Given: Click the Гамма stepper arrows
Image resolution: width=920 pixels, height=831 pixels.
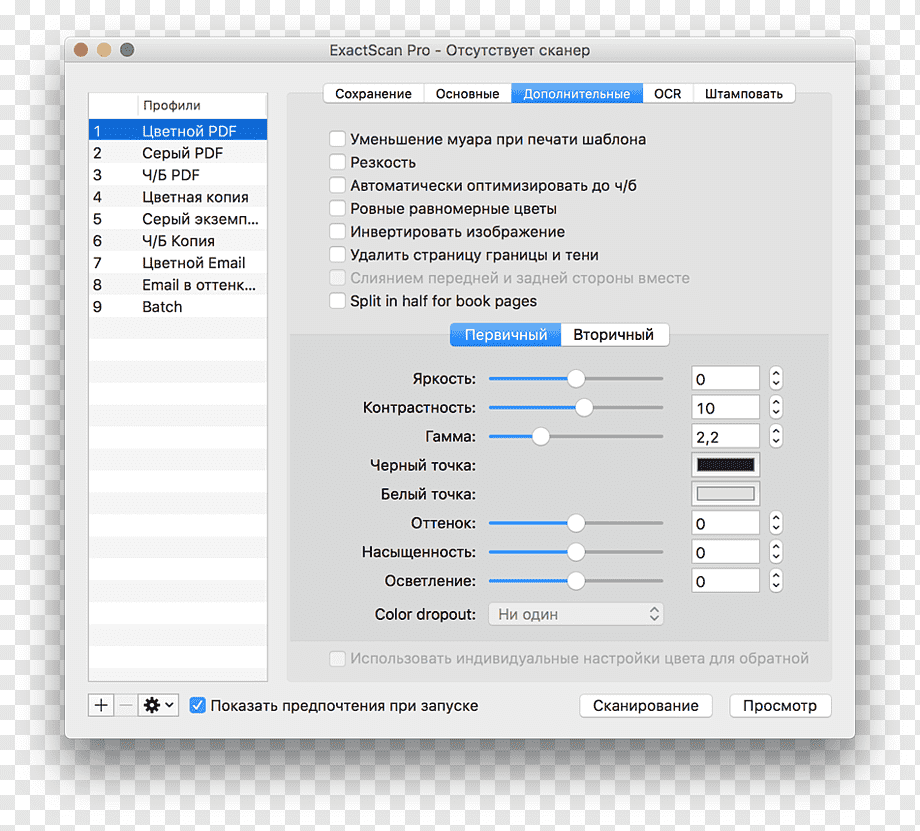Looking at the screenshot, I should 776,436.
